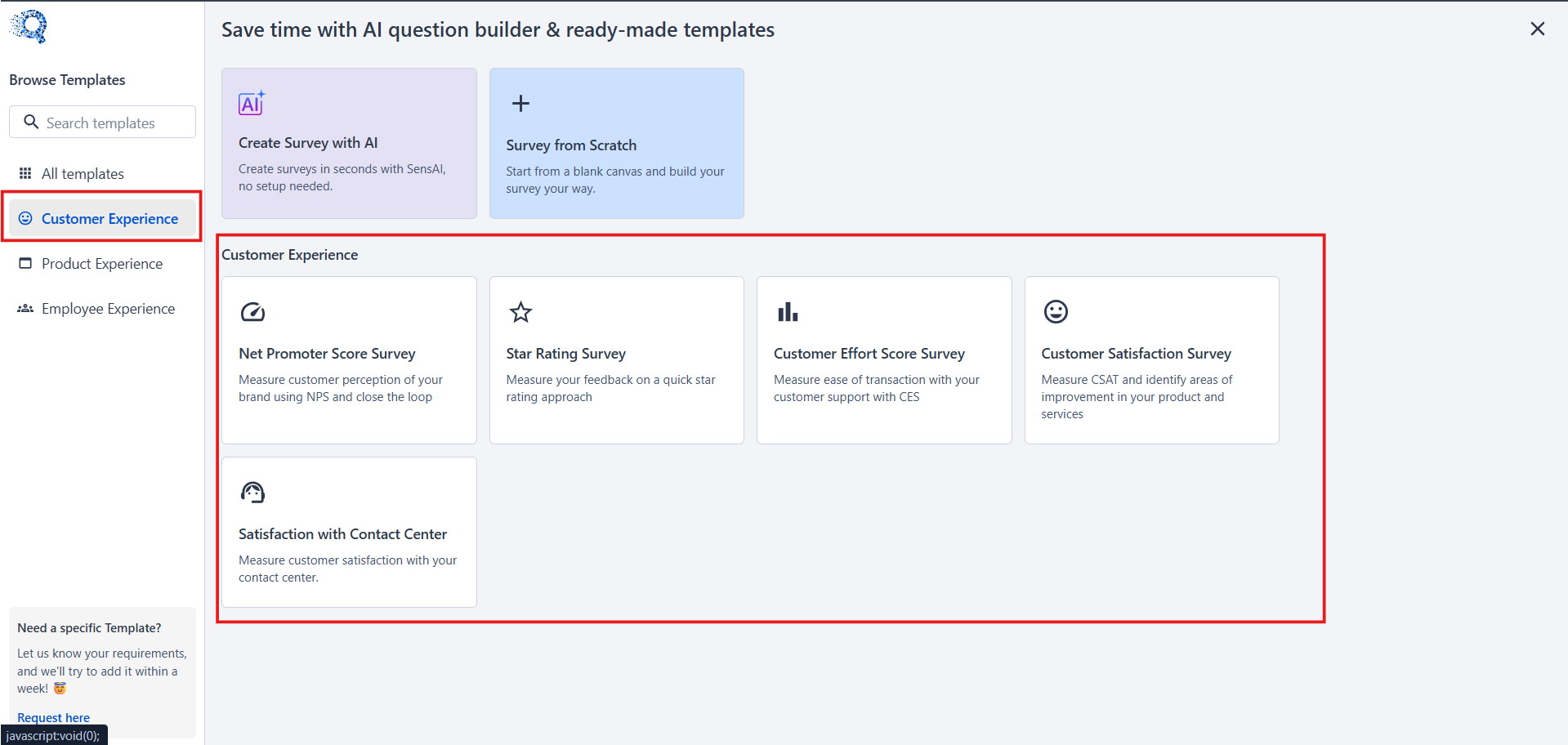Click the speedometer icon on the NPS card

(x=252, y=312)
